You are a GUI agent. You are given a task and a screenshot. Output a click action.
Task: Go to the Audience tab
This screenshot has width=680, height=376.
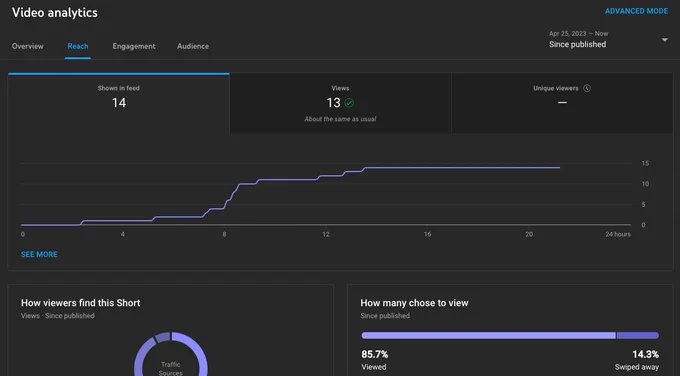tap(193, 46)
